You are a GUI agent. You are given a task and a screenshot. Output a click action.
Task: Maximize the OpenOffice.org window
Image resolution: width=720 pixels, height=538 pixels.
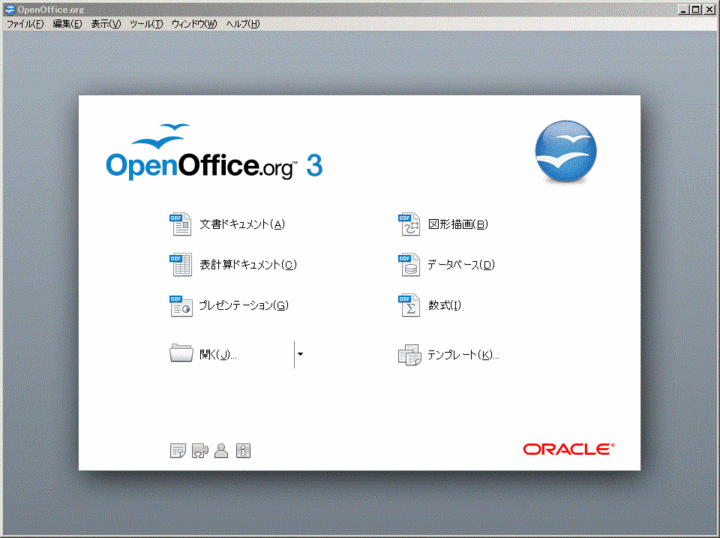pos(696,9)
